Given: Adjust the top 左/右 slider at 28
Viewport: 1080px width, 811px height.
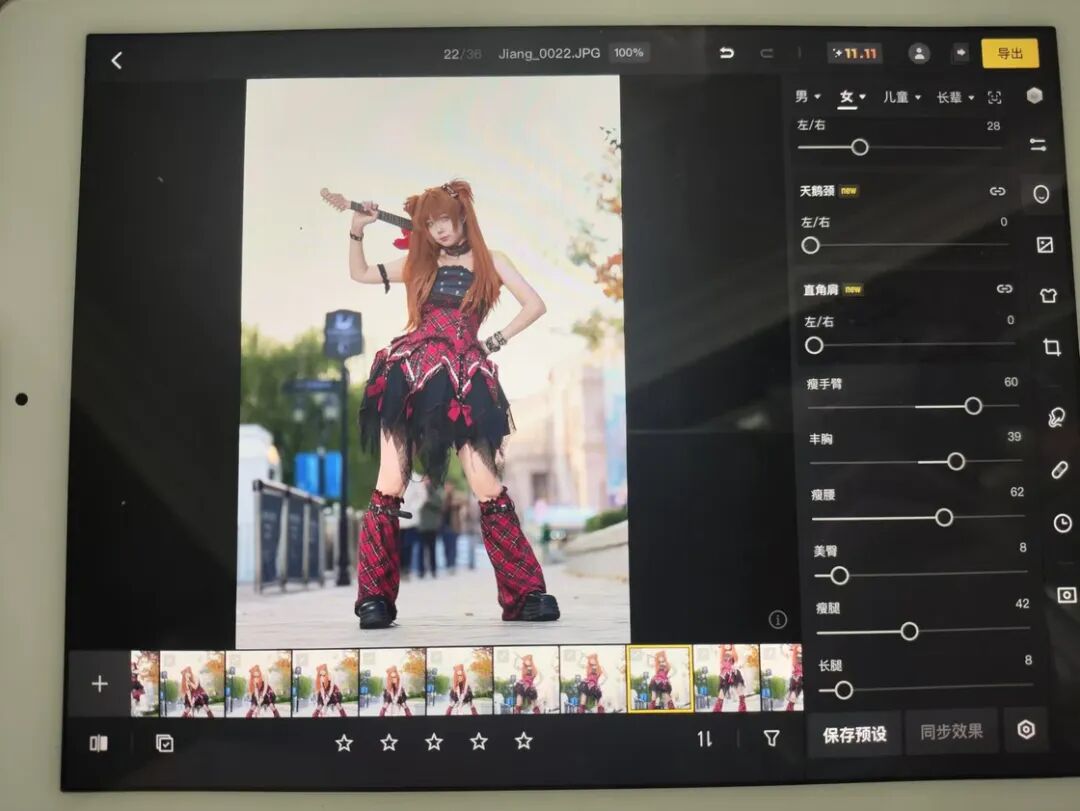Looking at the screenshot, I should point(860,147).
